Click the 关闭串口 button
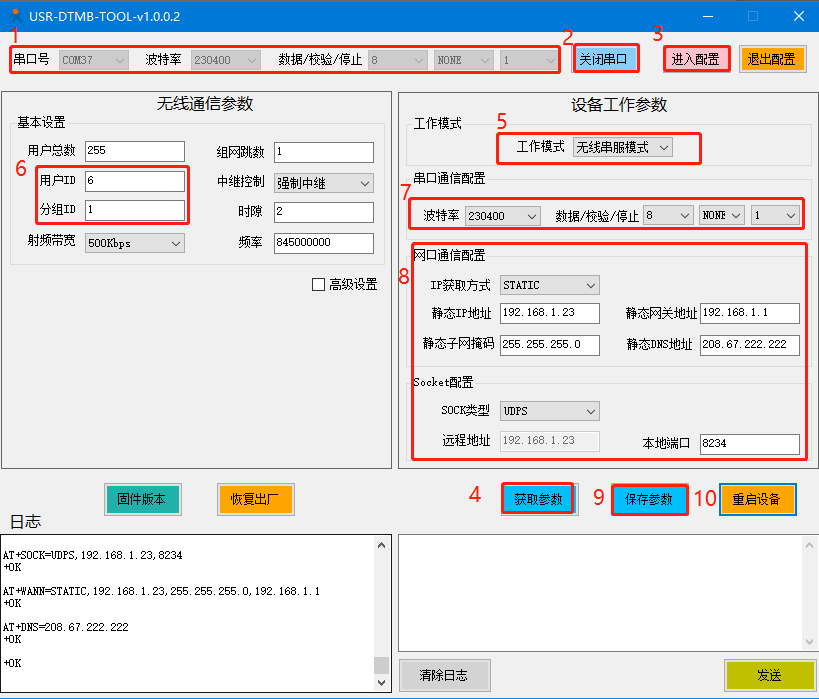This screenshot has width=819, height=699. coord(606,59)
